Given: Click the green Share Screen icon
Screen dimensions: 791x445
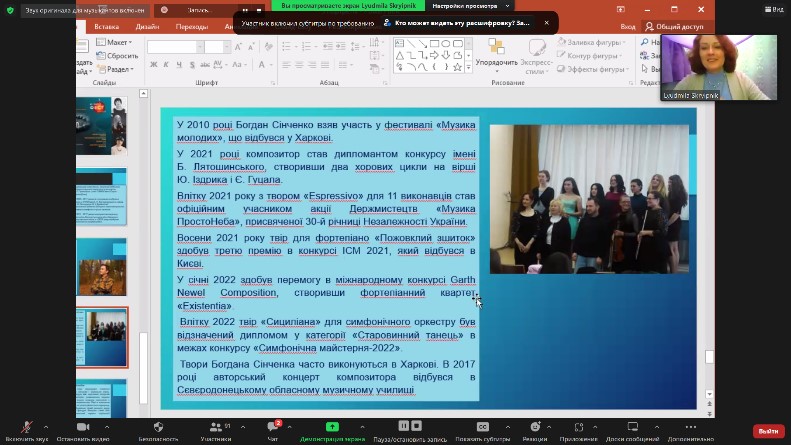Looking at the screenshot, I should 332,427.
